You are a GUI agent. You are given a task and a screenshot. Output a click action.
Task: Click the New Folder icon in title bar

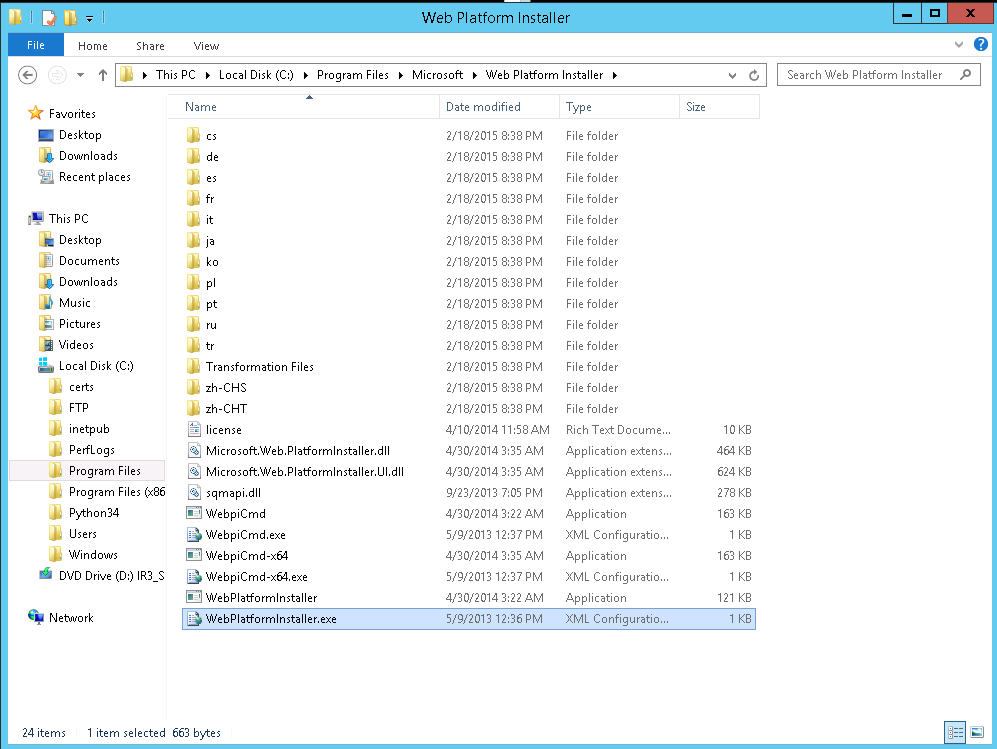point(69,17)
